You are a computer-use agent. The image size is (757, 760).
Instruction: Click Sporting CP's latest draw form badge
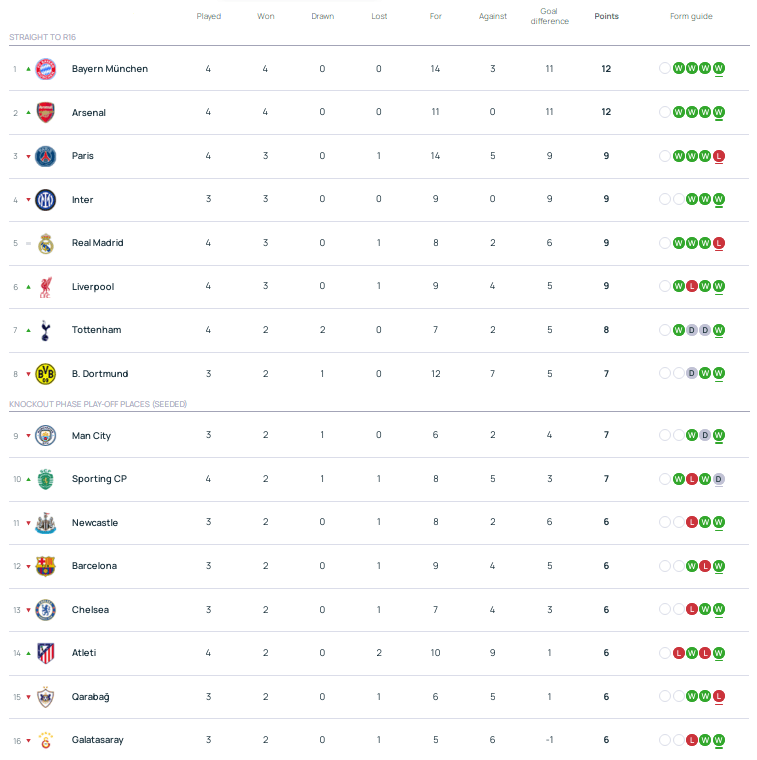click(719, 479)
